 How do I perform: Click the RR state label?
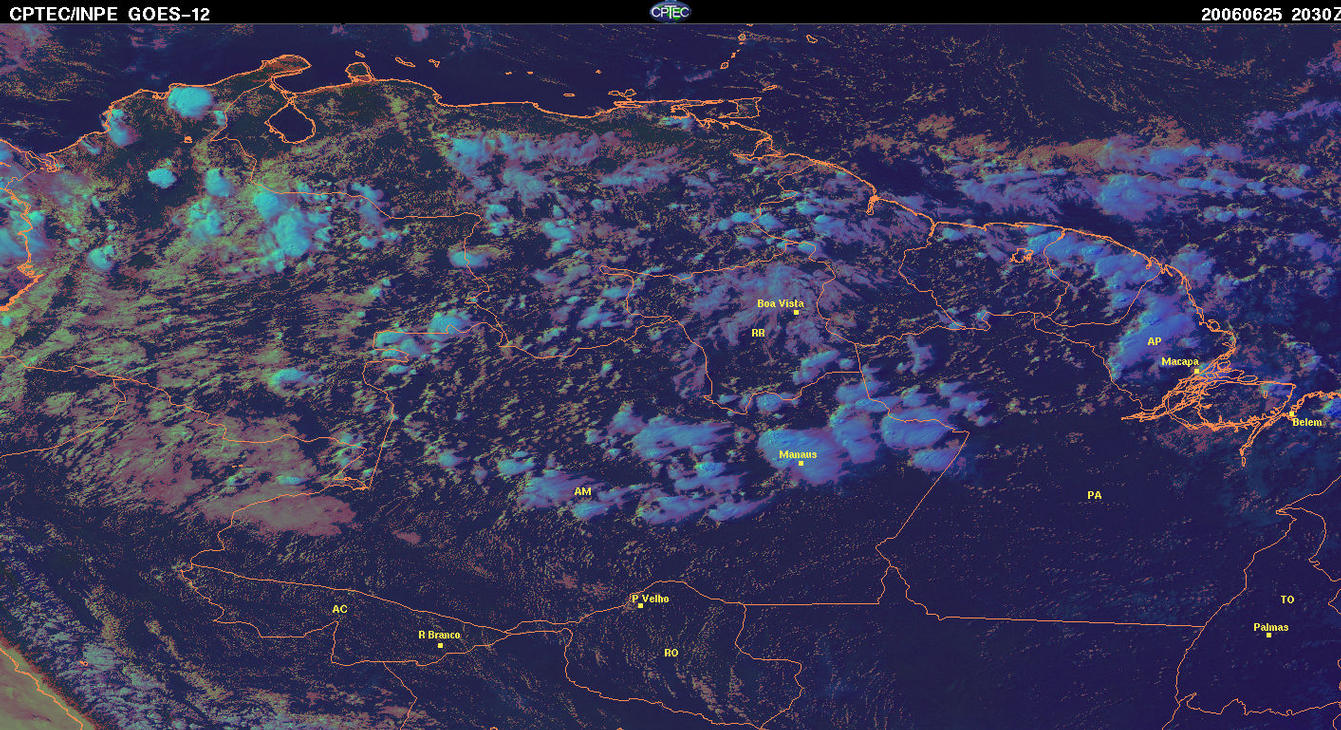click(x=758, y=333)
